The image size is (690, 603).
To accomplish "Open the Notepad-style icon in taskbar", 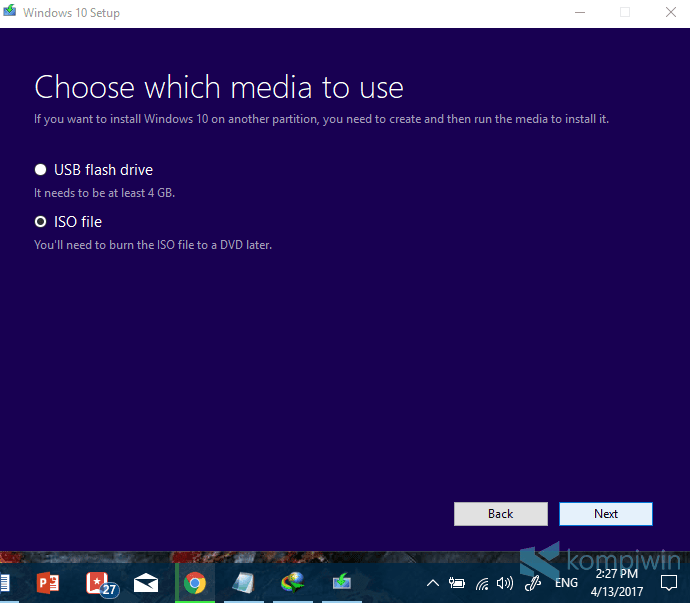I will click(x=243, y=583).
